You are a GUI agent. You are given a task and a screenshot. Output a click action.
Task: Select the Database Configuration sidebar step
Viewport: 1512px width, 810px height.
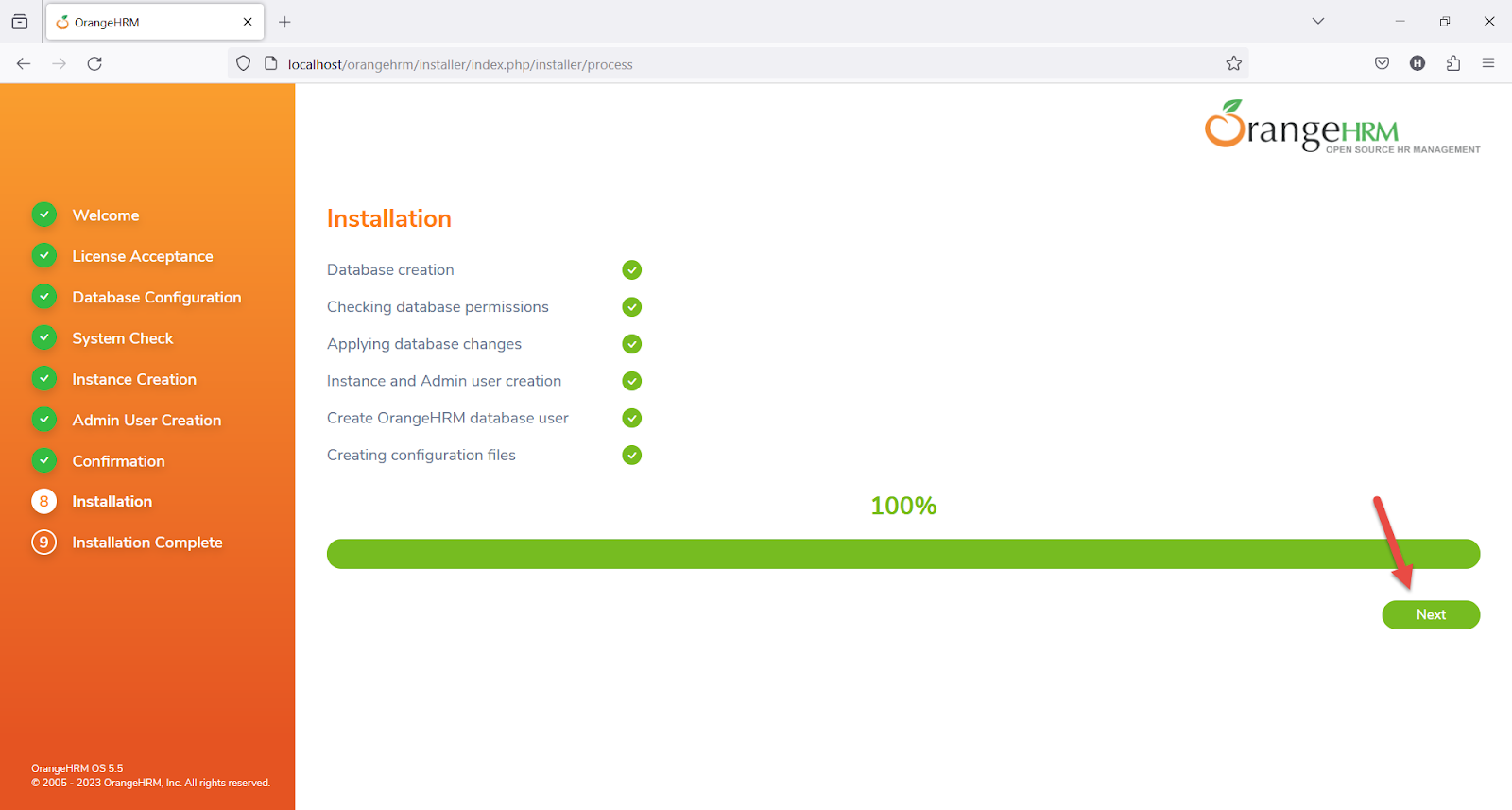point(157,297)
